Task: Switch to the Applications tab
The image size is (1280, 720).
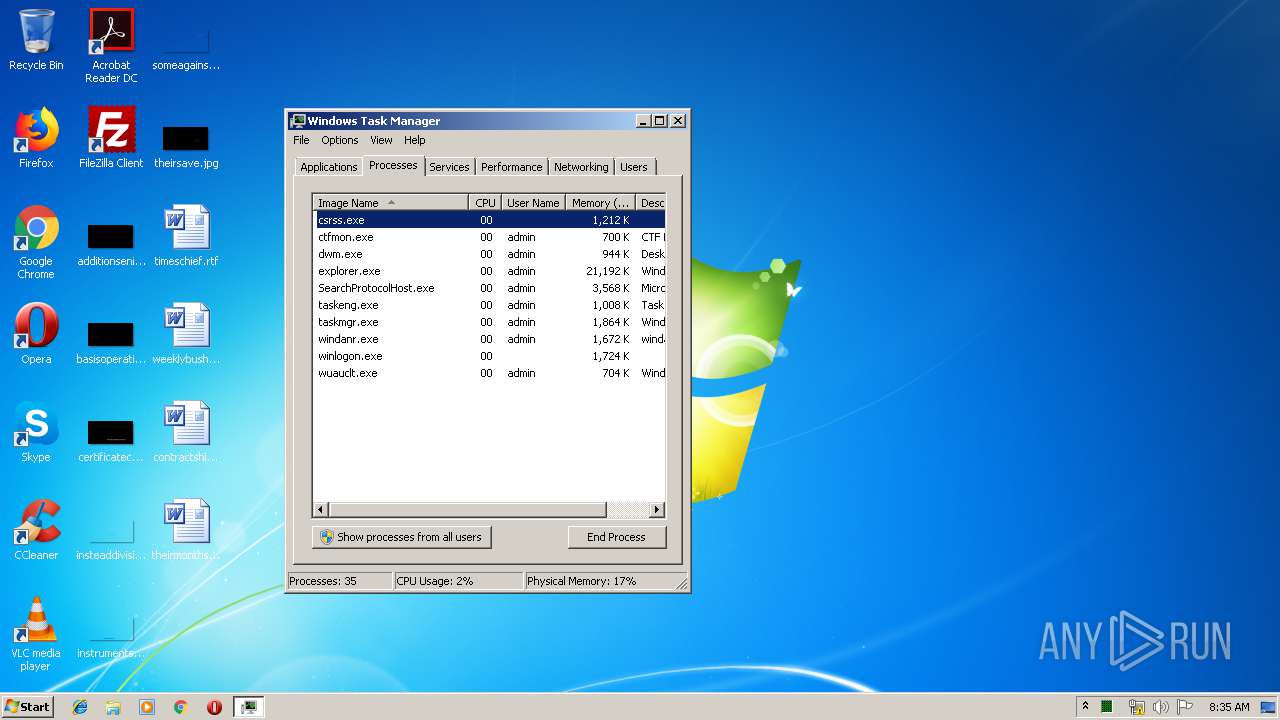Action: tap(328, 167)
